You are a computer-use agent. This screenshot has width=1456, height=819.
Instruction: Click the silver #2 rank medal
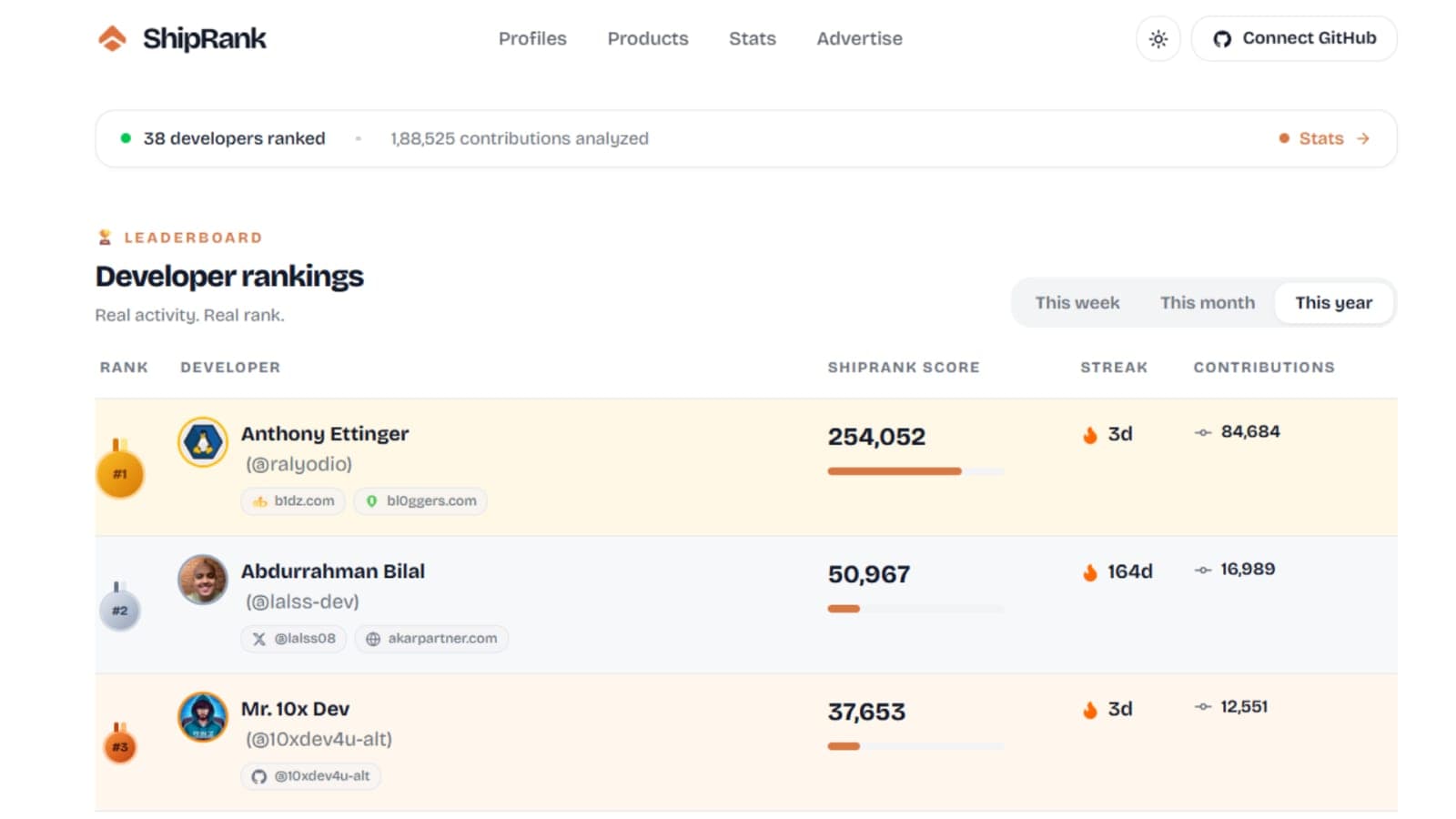pos(119,608)
